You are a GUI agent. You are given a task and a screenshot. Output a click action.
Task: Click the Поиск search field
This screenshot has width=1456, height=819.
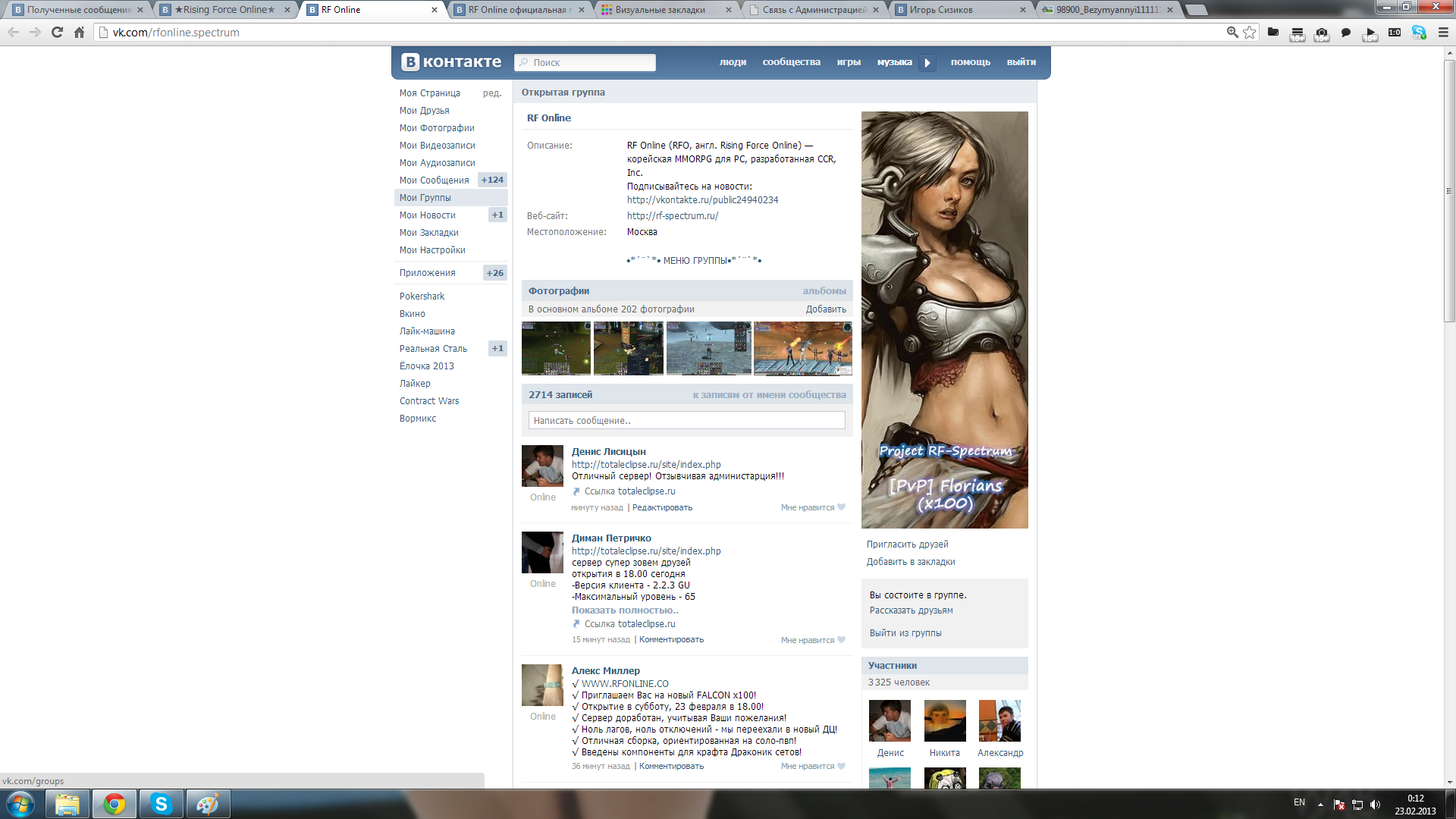tap(585, 62)
